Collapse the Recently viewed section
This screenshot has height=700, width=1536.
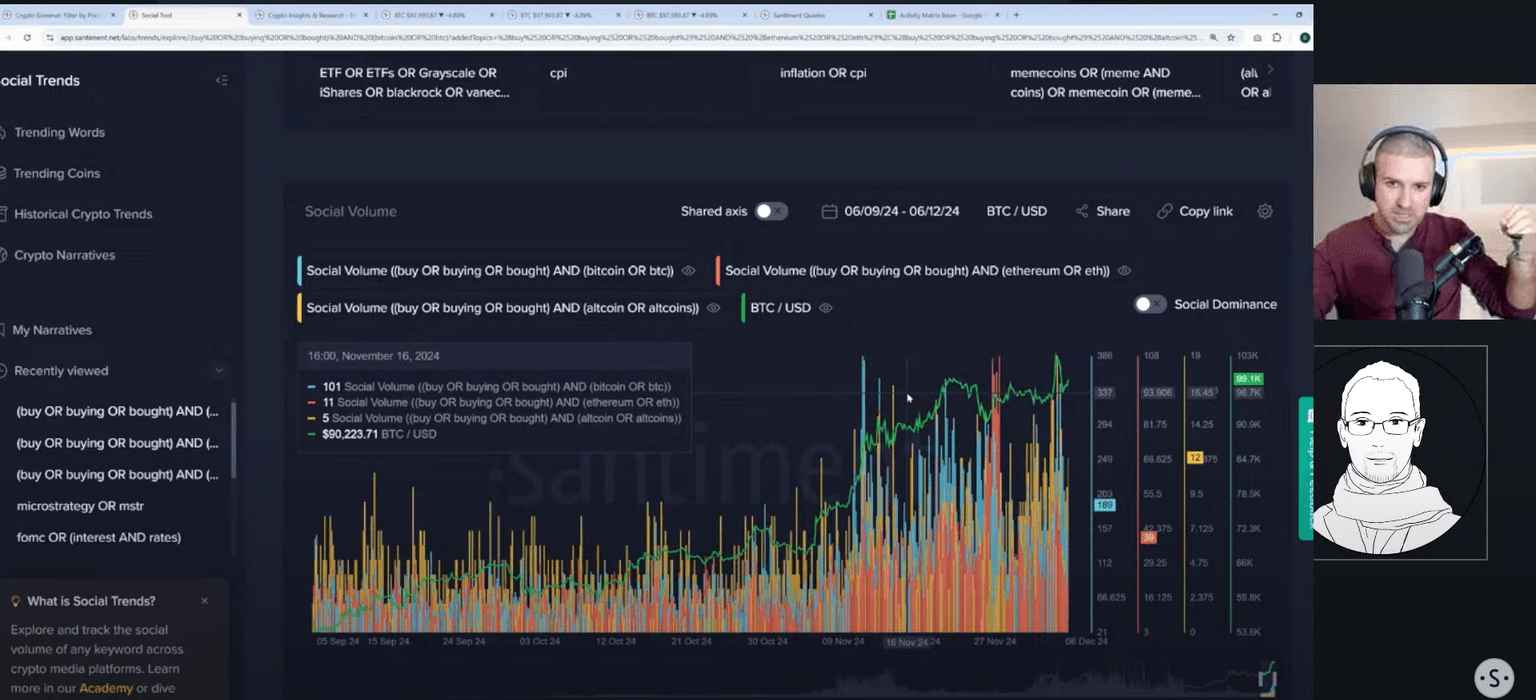pyautogui.click(x=219, y=371)
